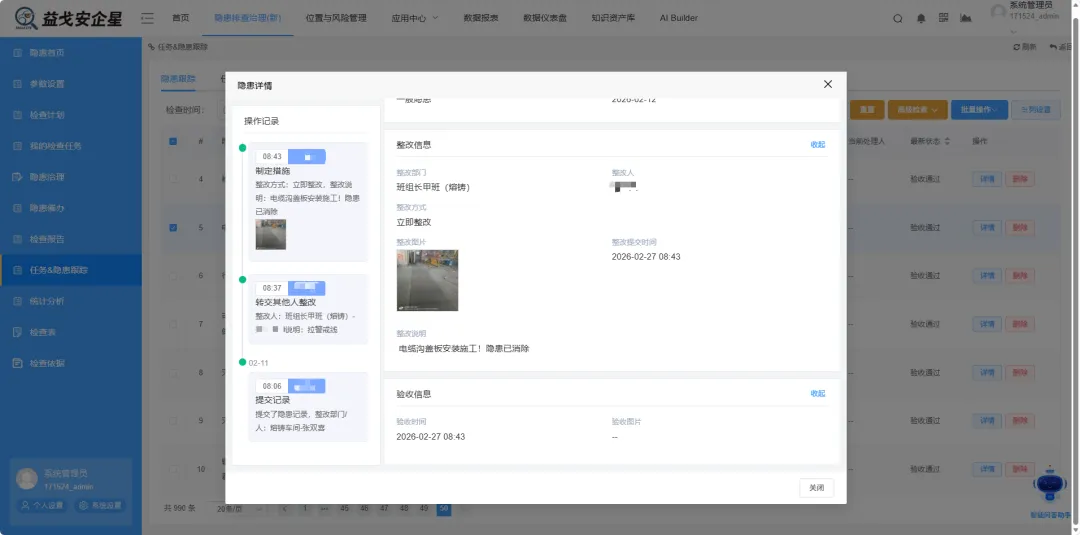Open the 智能问答助手 robot icon
The image size is (1080, 535).
click(x=1050, y=485)
